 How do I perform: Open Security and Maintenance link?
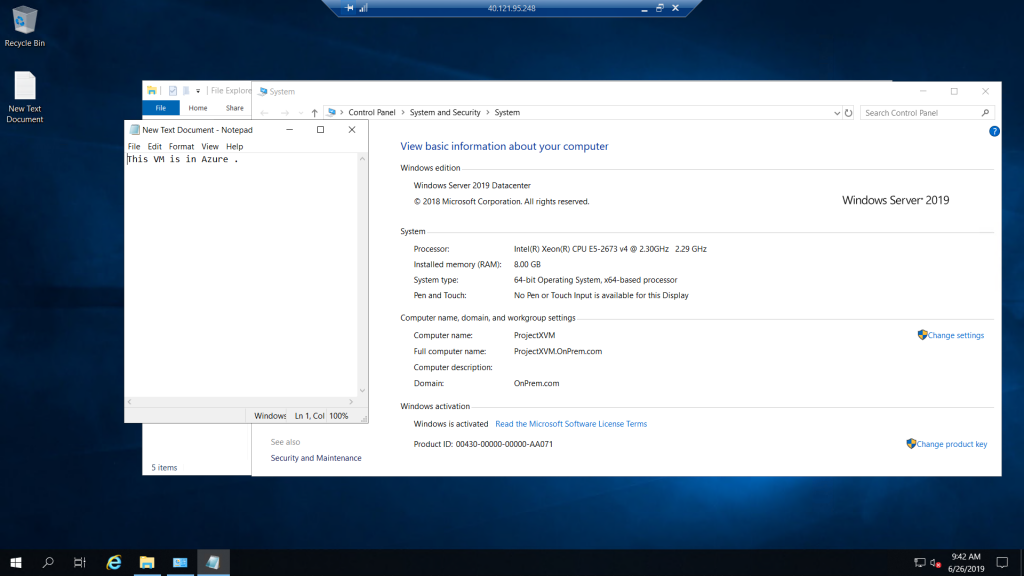point(316,458)
